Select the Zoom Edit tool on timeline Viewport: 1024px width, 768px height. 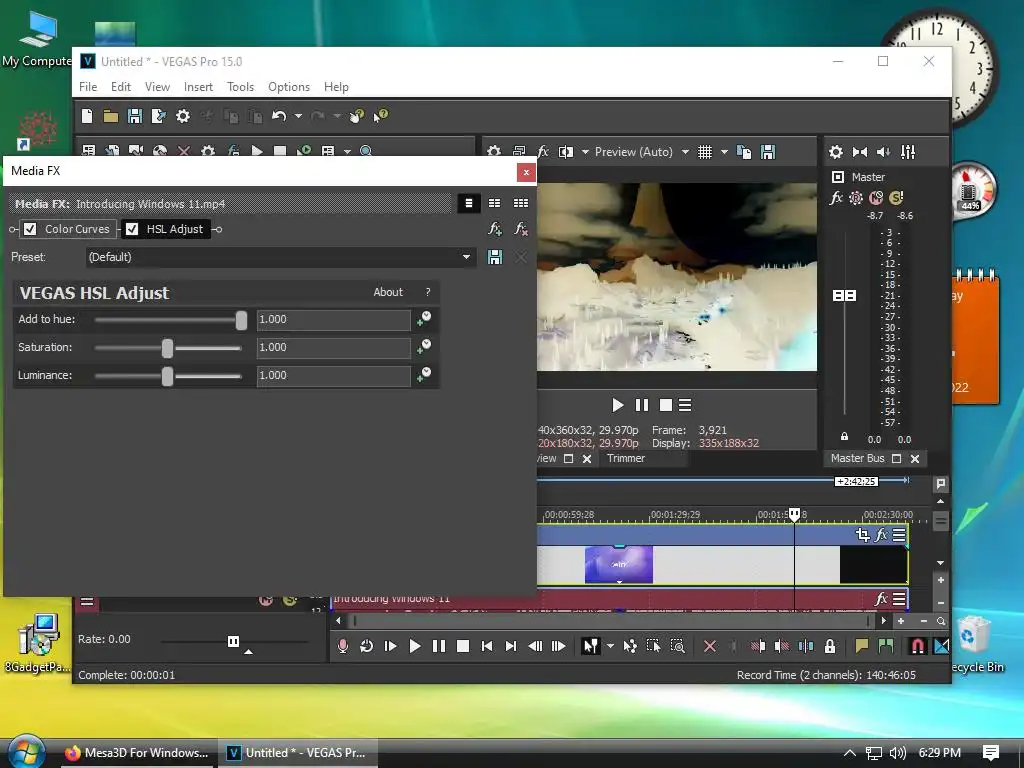[x=678, y=646]
